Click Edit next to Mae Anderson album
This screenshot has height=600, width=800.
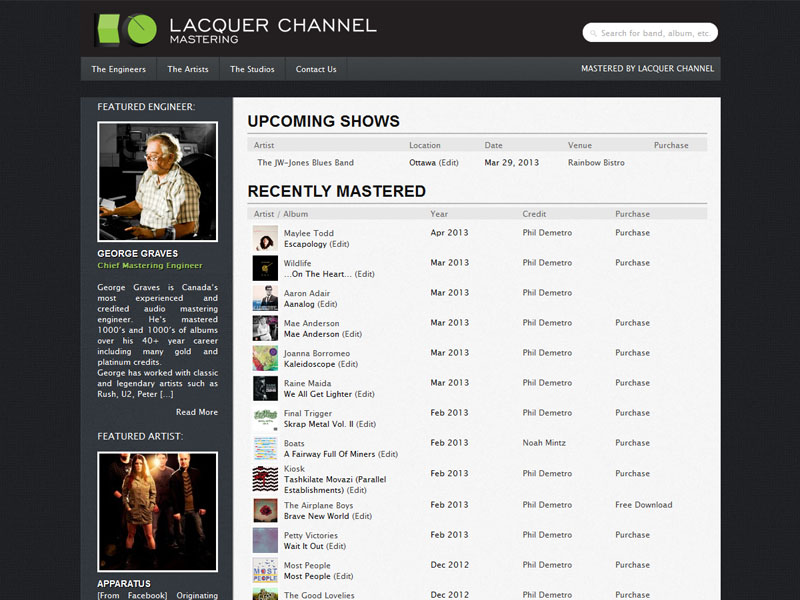click(352, 334)
